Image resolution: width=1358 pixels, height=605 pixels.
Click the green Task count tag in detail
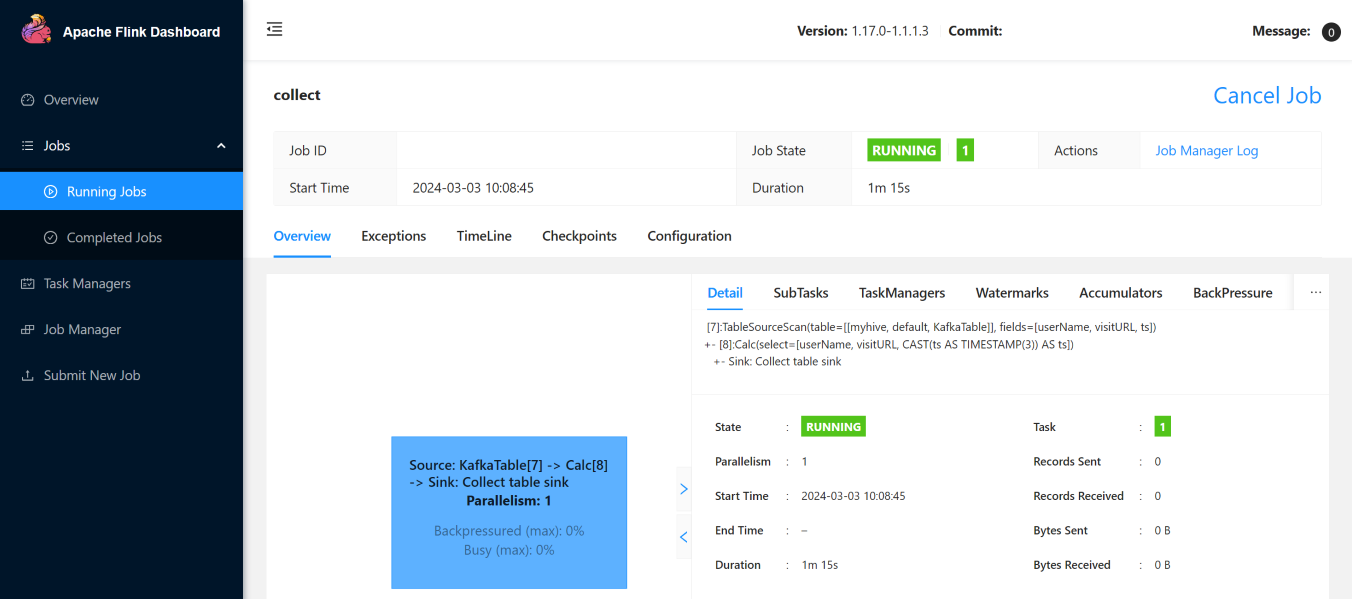[1162, 427]
